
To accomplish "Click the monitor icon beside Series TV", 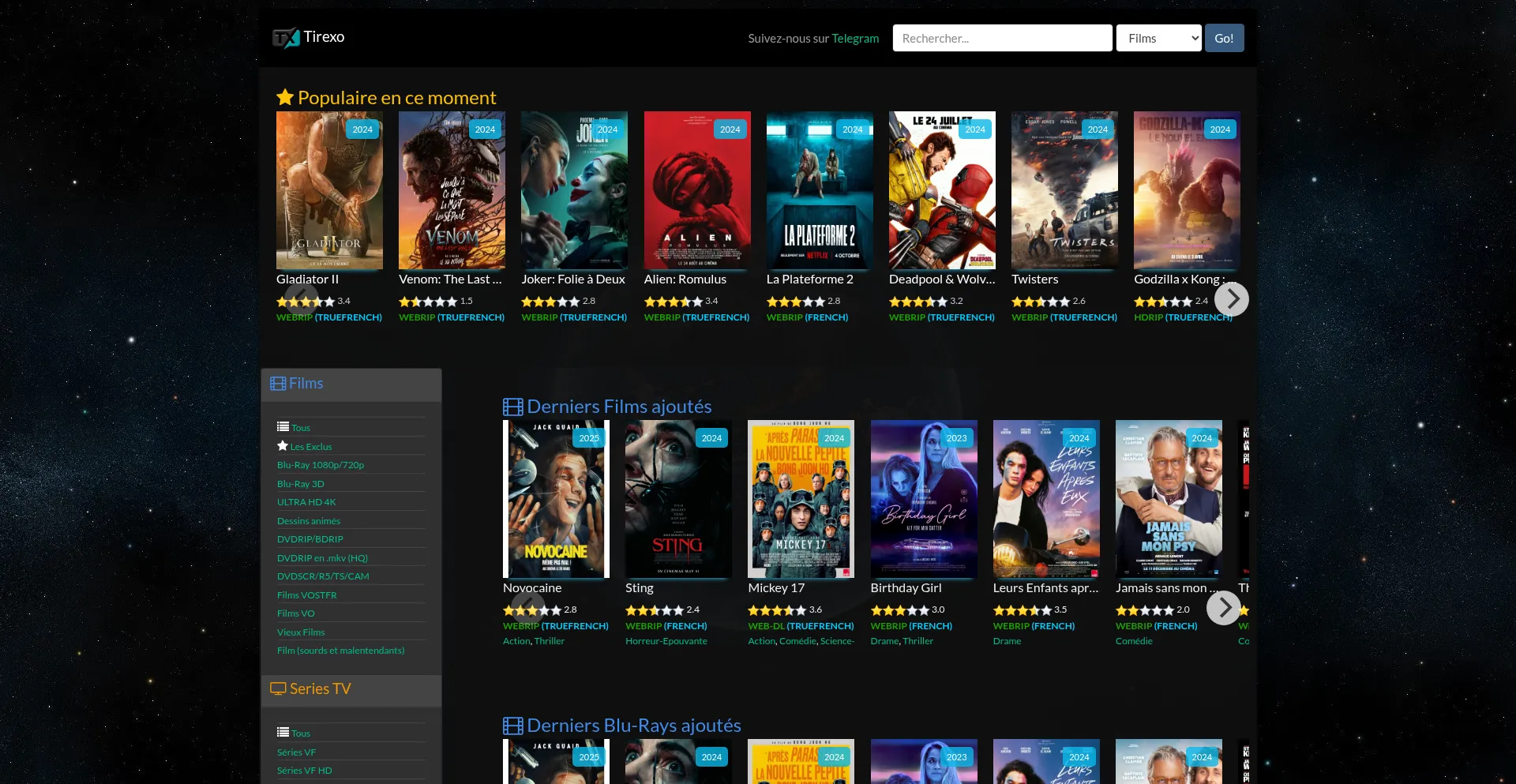I will pyautogui.click(x=278, y=688).
